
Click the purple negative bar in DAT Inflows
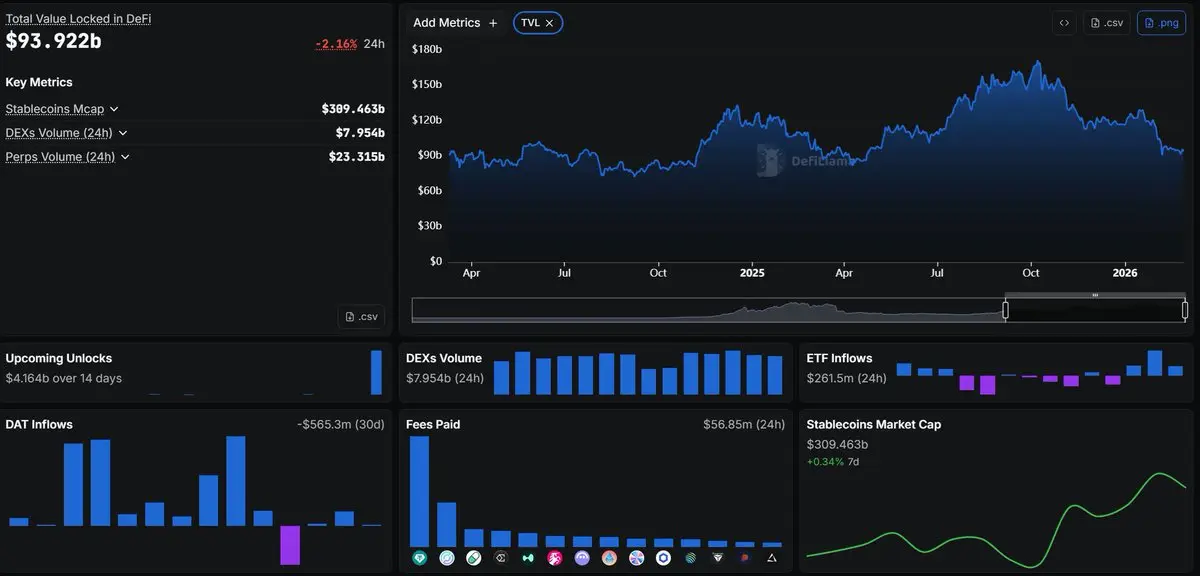click(x=290, y=545)
